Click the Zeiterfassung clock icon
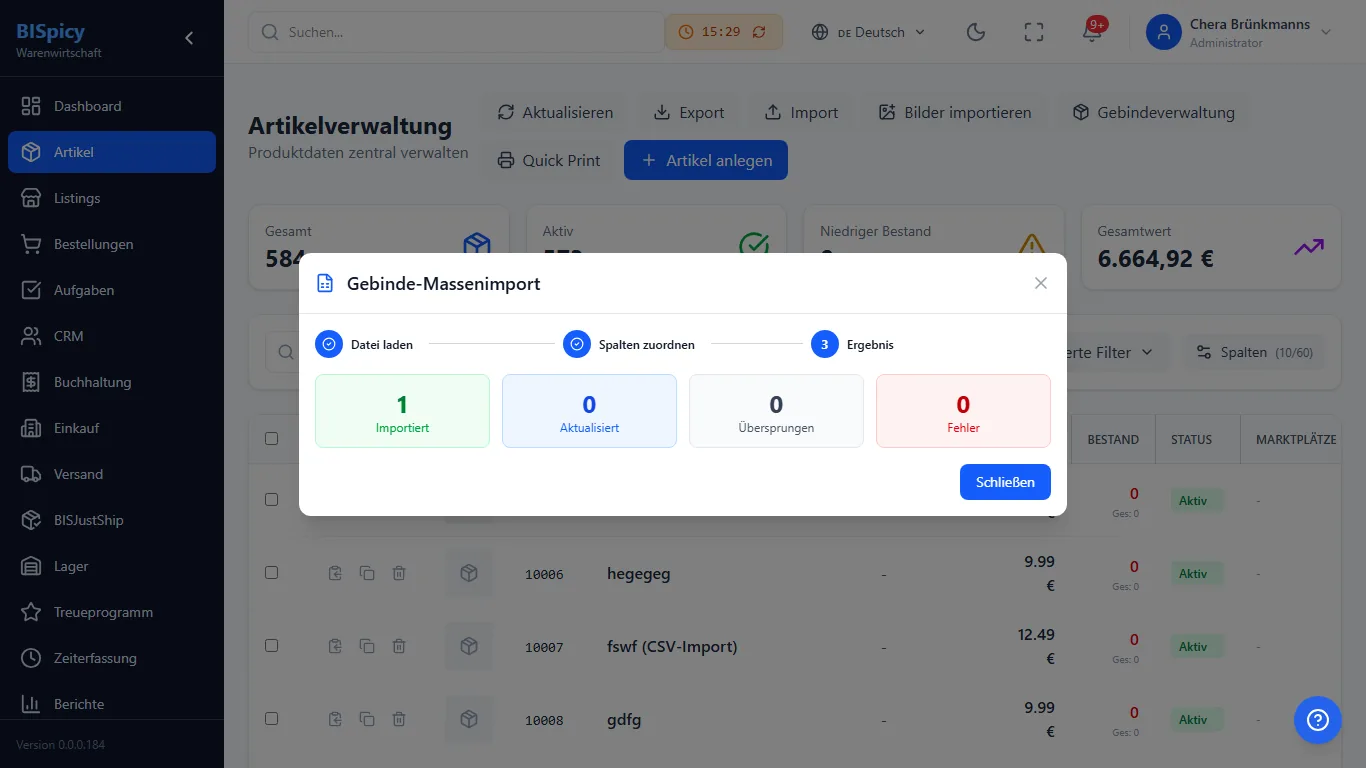 coord(31,658)
